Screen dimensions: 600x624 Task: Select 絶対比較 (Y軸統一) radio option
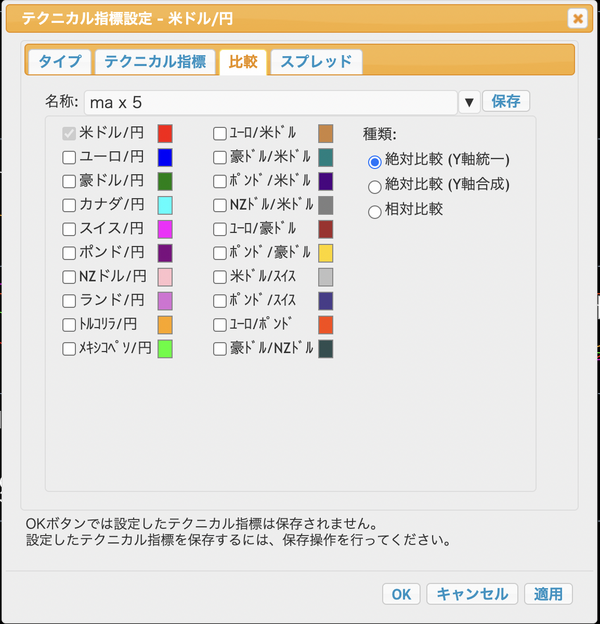coord(375,160)
